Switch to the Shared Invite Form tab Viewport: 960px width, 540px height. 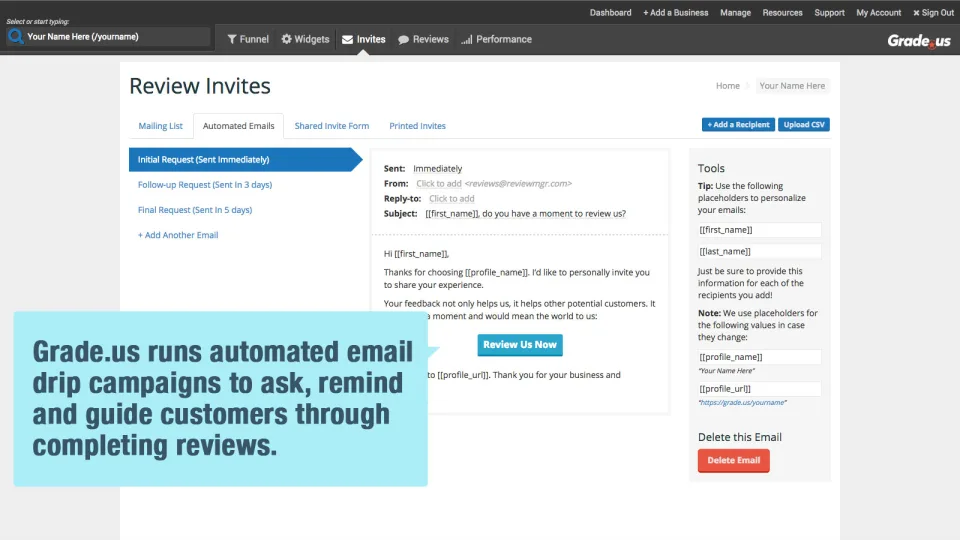click(332, 126)
